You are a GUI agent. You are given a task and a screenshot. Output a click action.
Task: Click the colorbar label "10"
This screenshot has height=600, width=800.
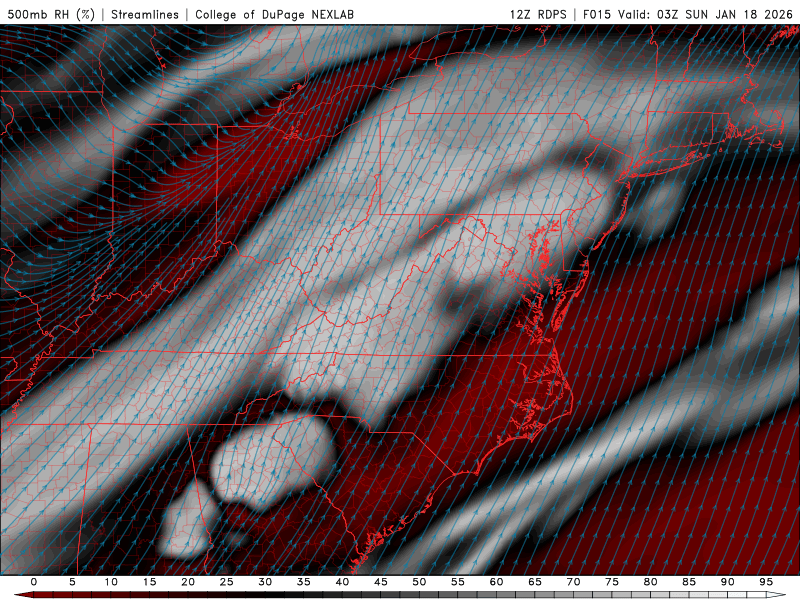tap(111, 582)
